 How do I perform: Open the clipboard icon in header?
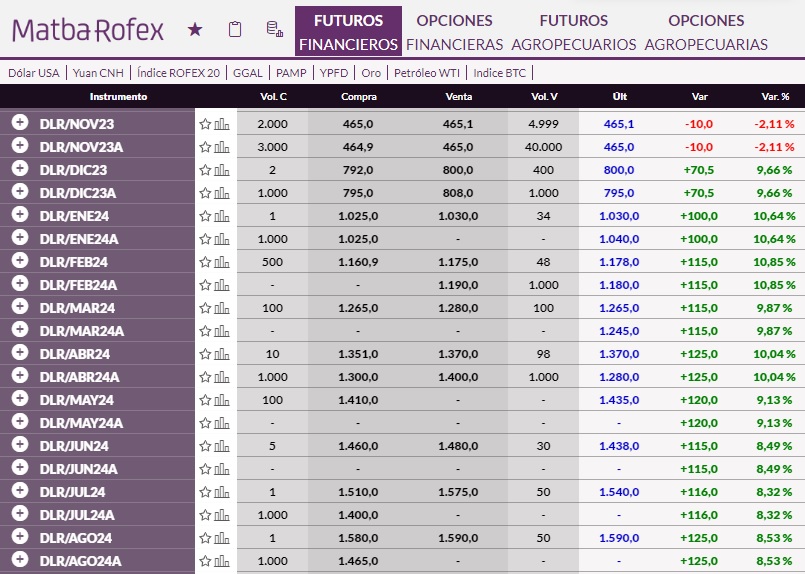[235, 30]
